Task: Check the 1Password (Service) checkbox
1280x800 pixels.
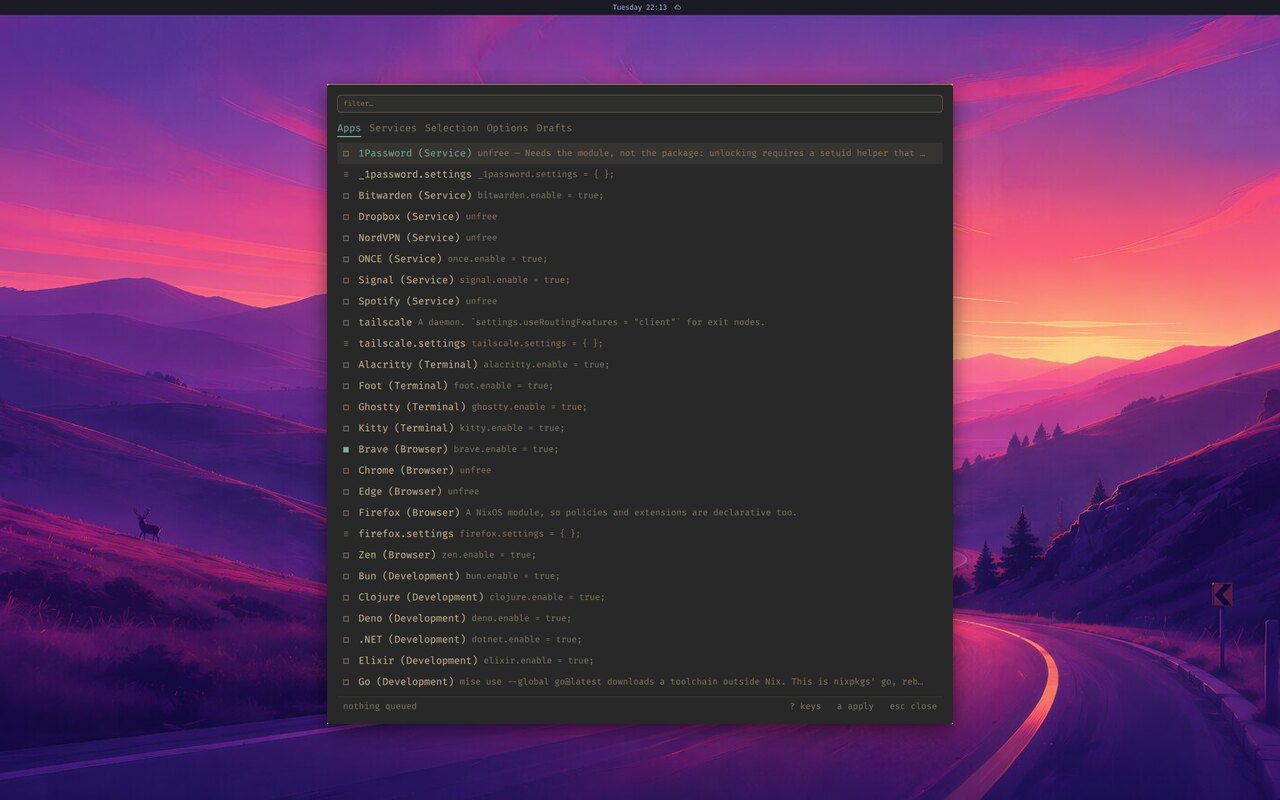Action: click(x=346, y=153)
